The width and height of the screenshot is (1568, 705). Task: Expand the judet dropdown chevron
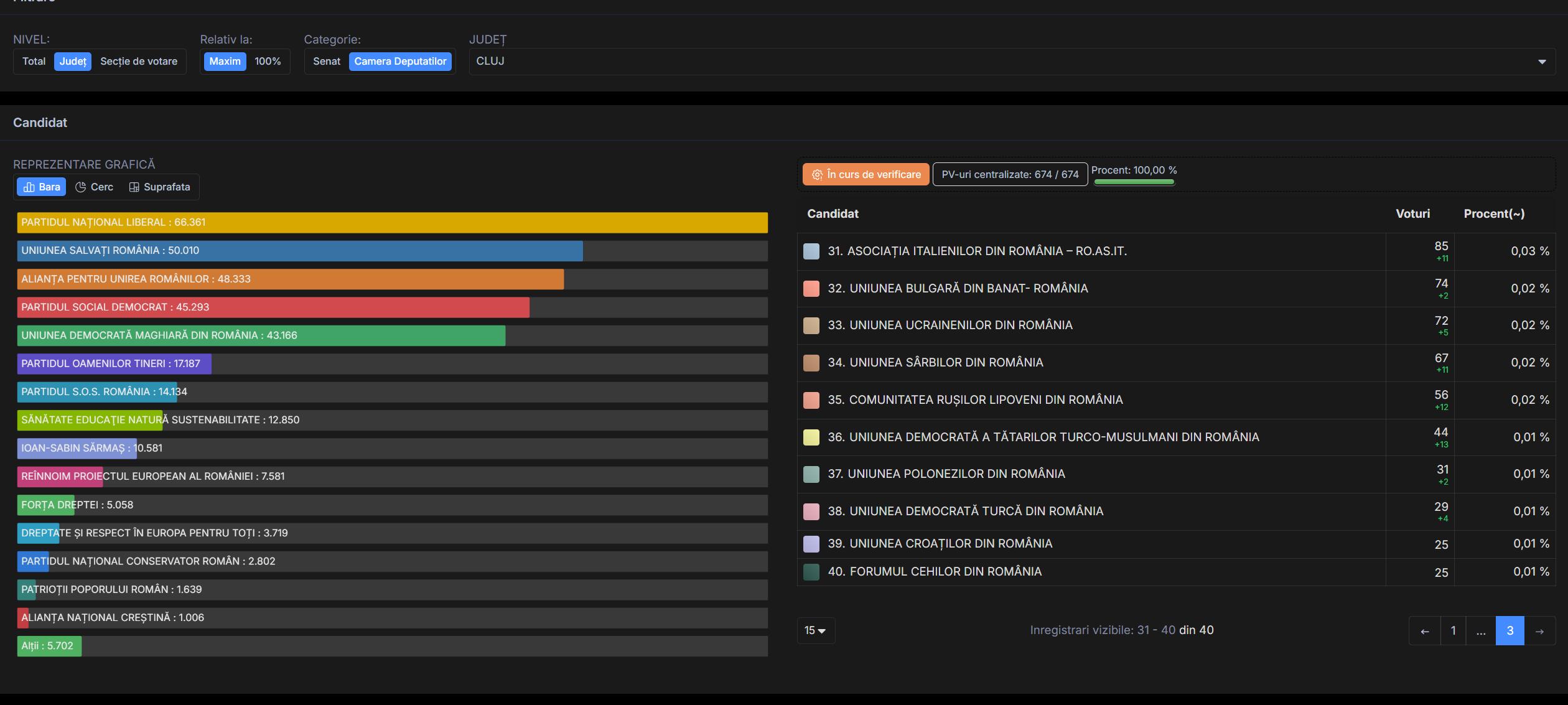pos(1542,61)
